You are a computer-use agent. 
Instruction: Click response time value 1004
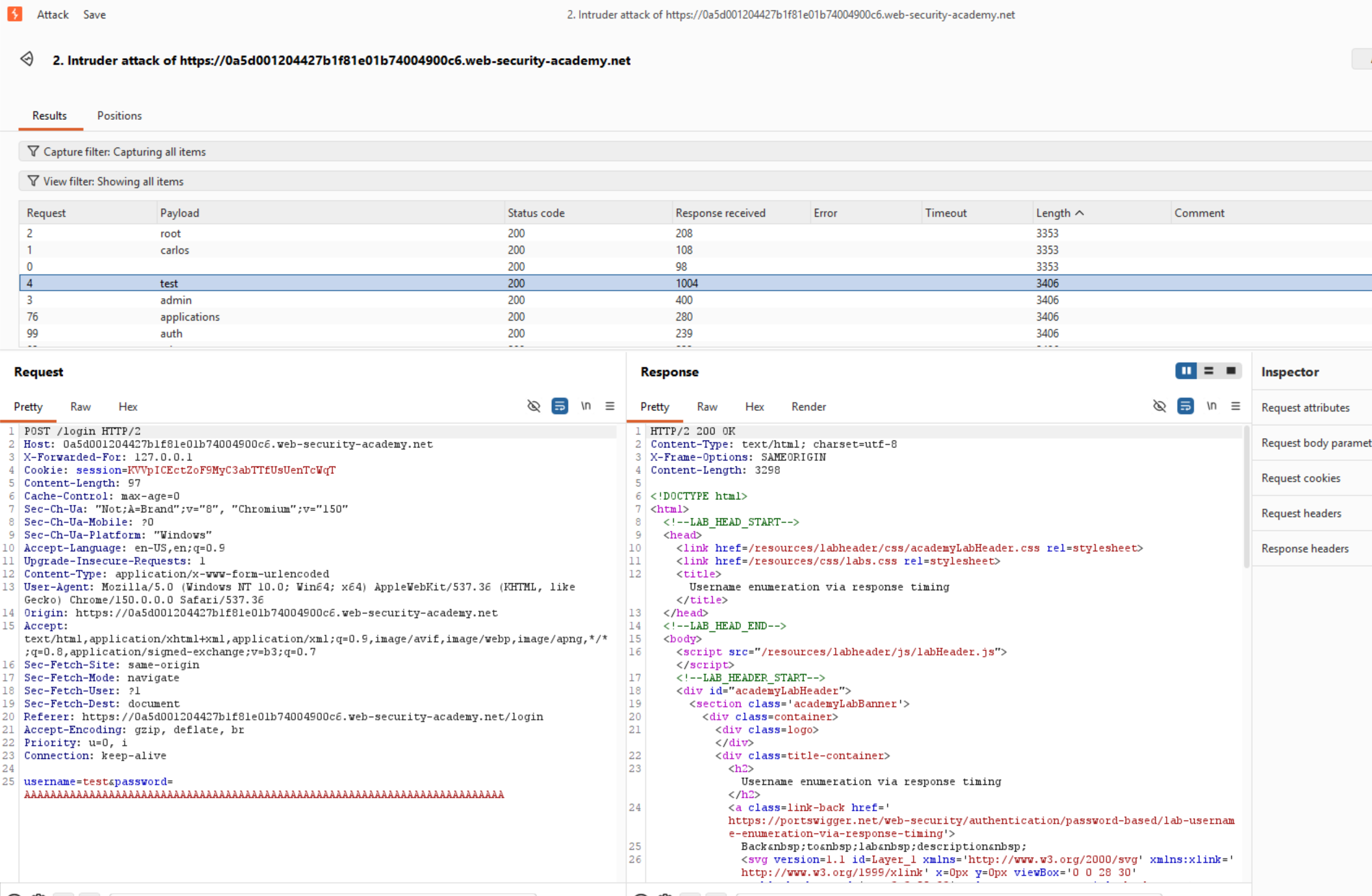pos(687,283)
